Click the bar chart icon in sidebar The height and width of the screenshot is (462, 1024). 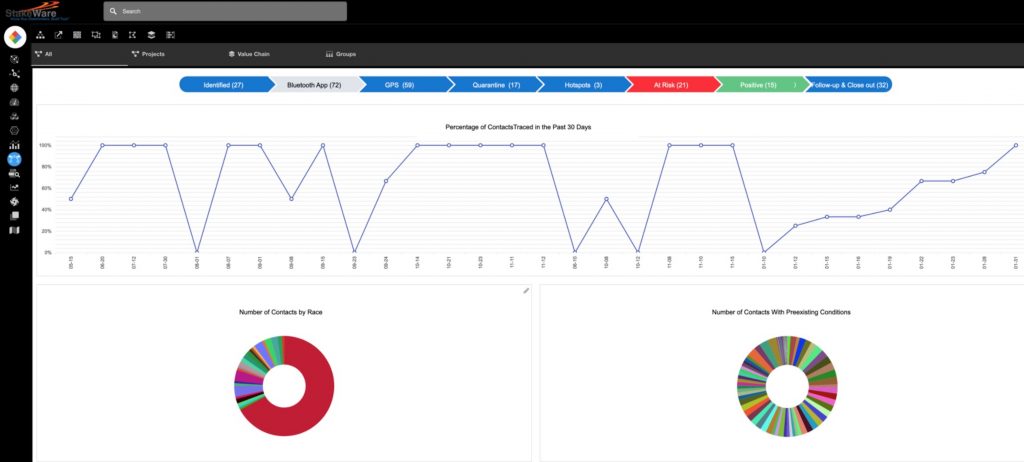[x=14, y=145]
